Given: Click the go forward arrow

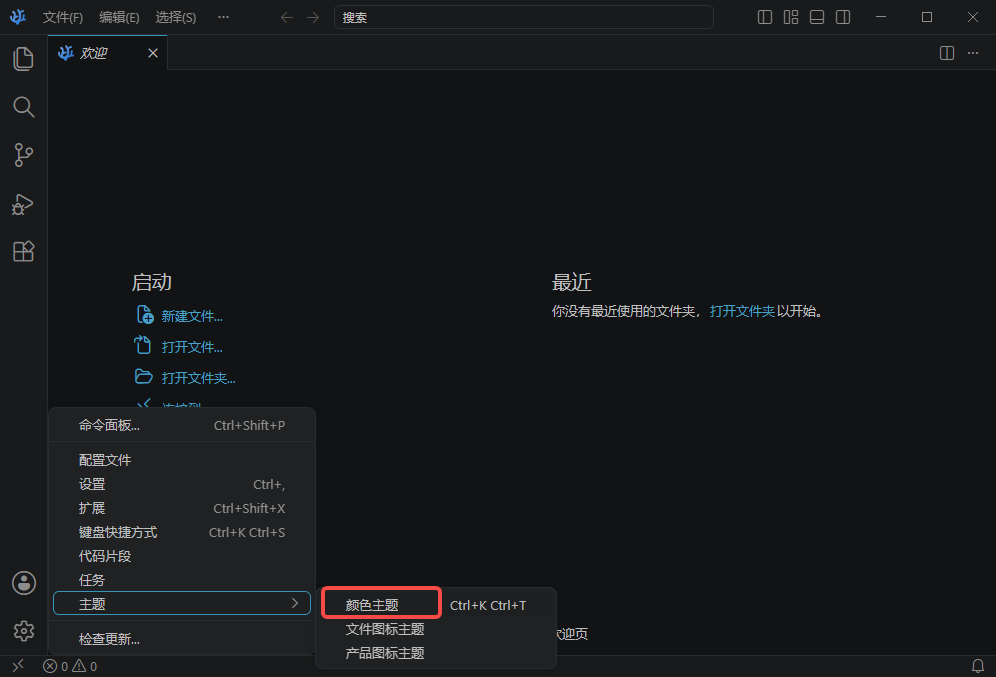Looking at the screenshot, I should [313, 17].
